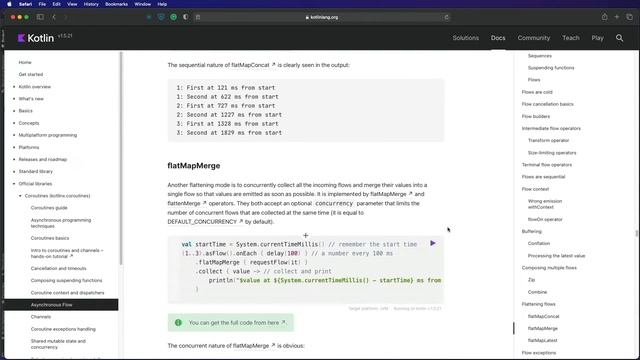Viewport: 640px width, 360px height.
Task: Click the left sidebar scrollbar
Action: [121, 158]
